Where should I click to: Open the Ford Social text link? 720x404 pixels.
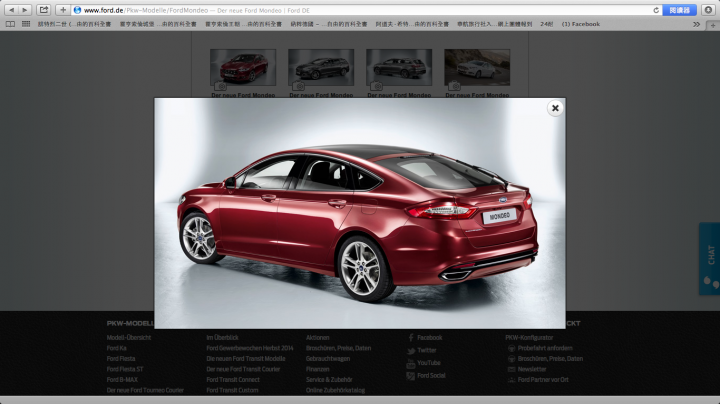click(x=431, y=376)
